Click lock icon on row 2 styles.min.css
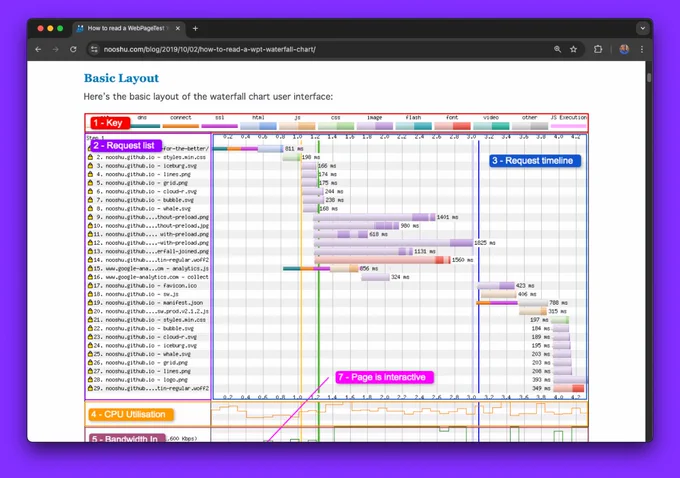 90,157
